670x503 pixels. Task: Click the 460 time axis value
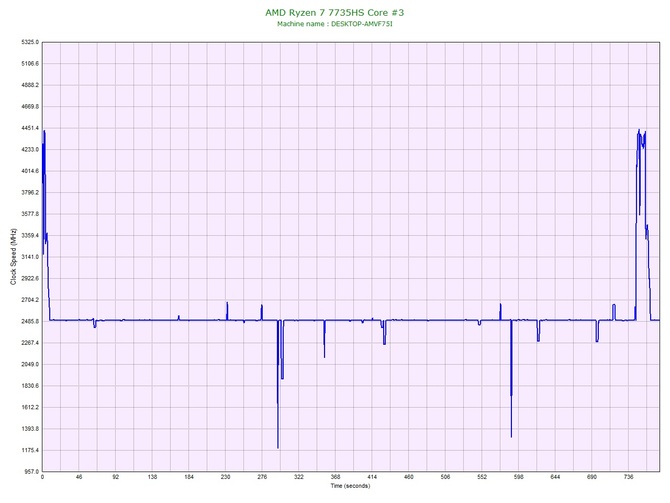coord(408,477)
